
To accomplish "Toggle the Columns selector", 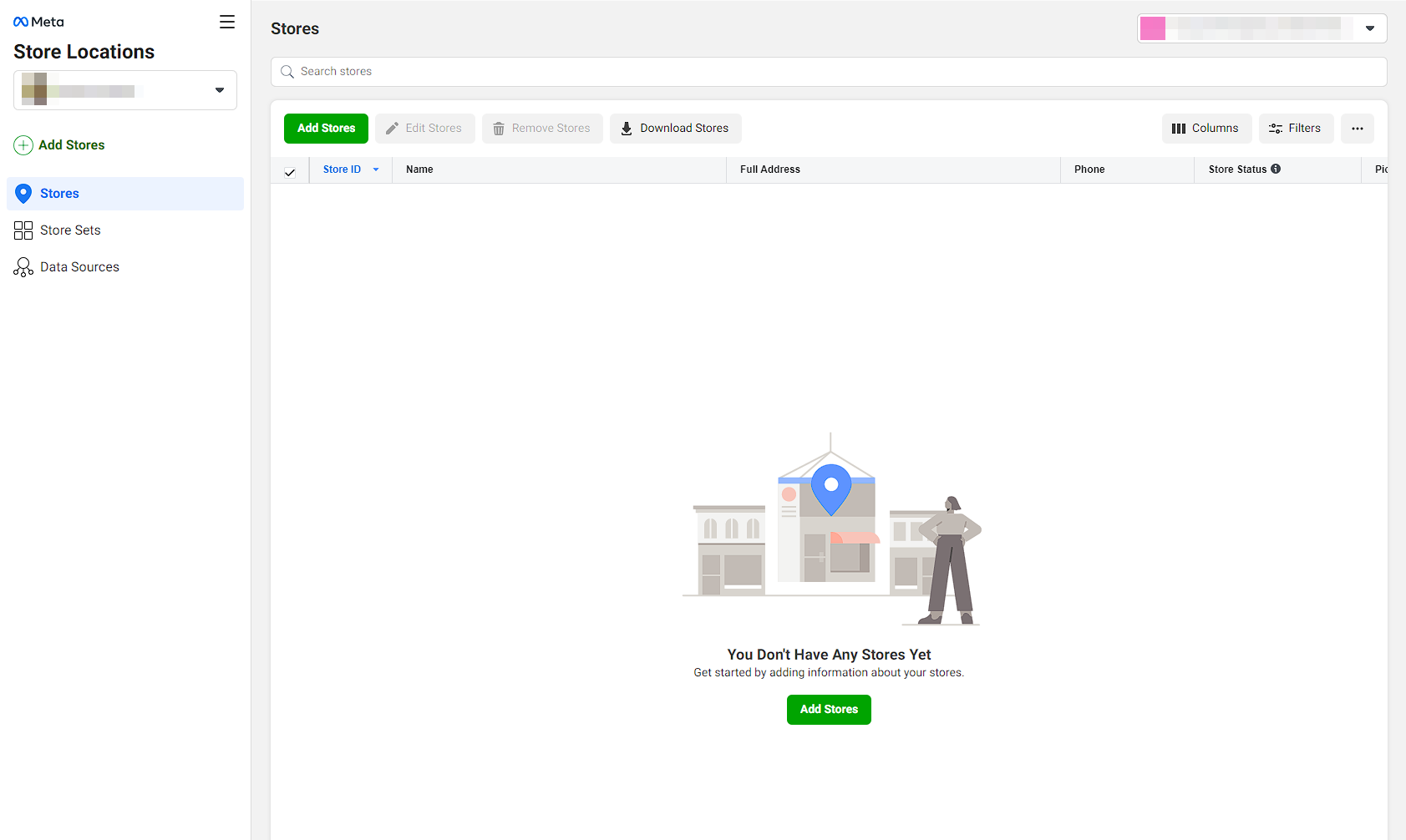I will [x=1206, y=128].
